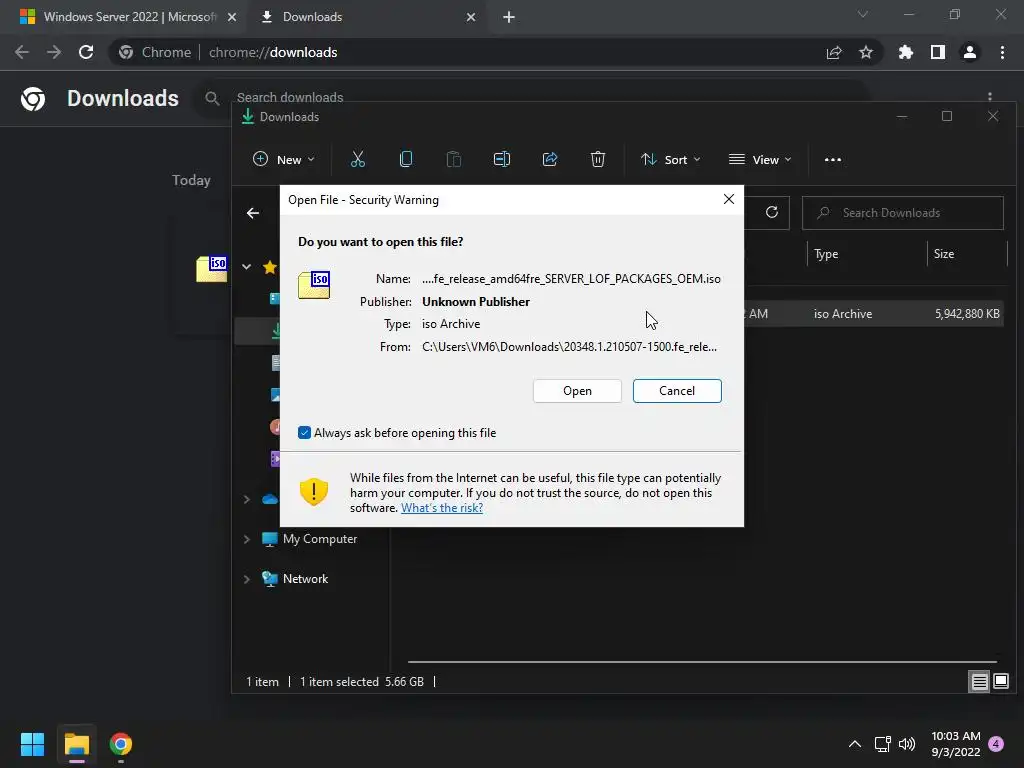
Task: Click the Cut scissors icon in Explorer toolbar
Action: [358, 159]
